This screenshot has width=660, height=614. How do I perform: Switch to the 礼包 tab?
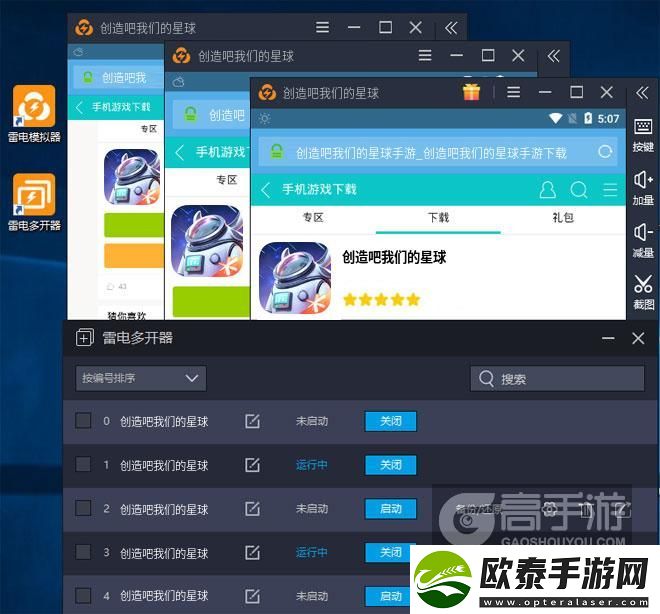click(563, 218)
